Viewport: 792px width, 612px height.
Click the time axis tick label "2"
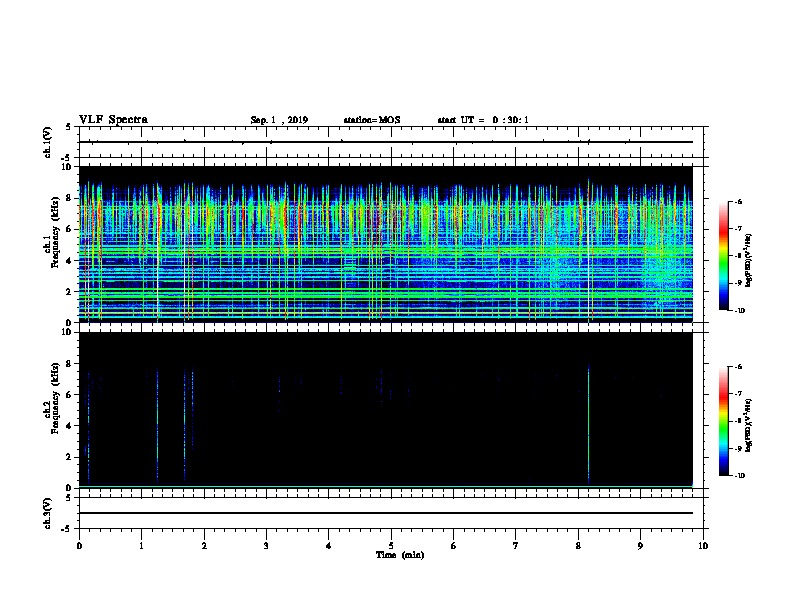[204, 546]
